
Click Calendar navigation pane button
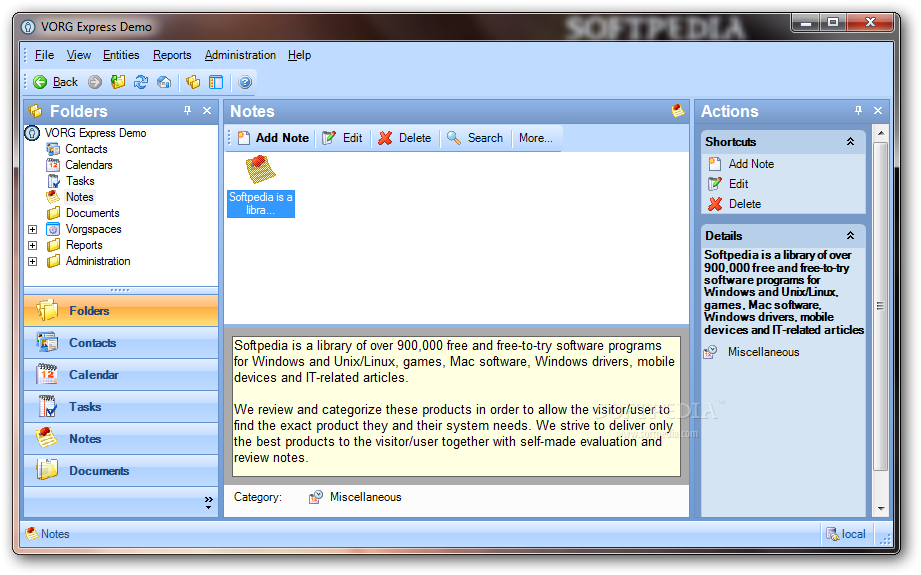(121, 375)
